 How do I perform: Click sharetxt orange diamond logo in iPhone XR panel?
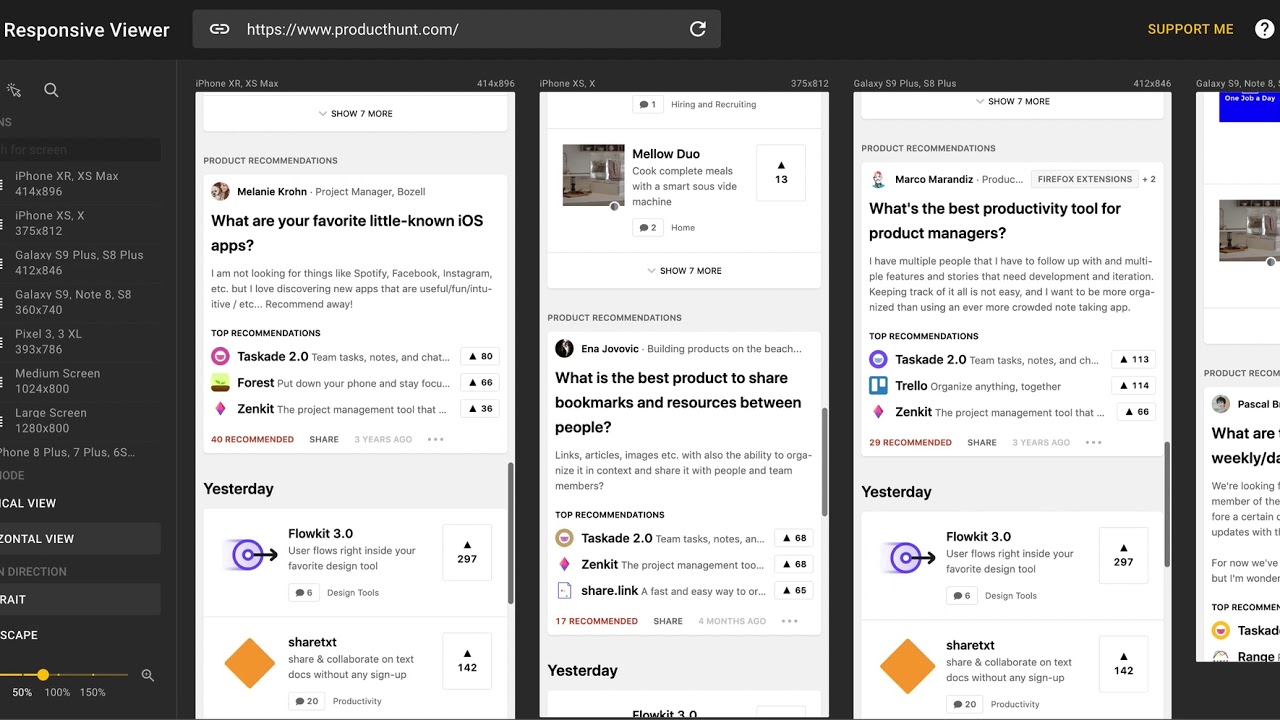(249, 664)
